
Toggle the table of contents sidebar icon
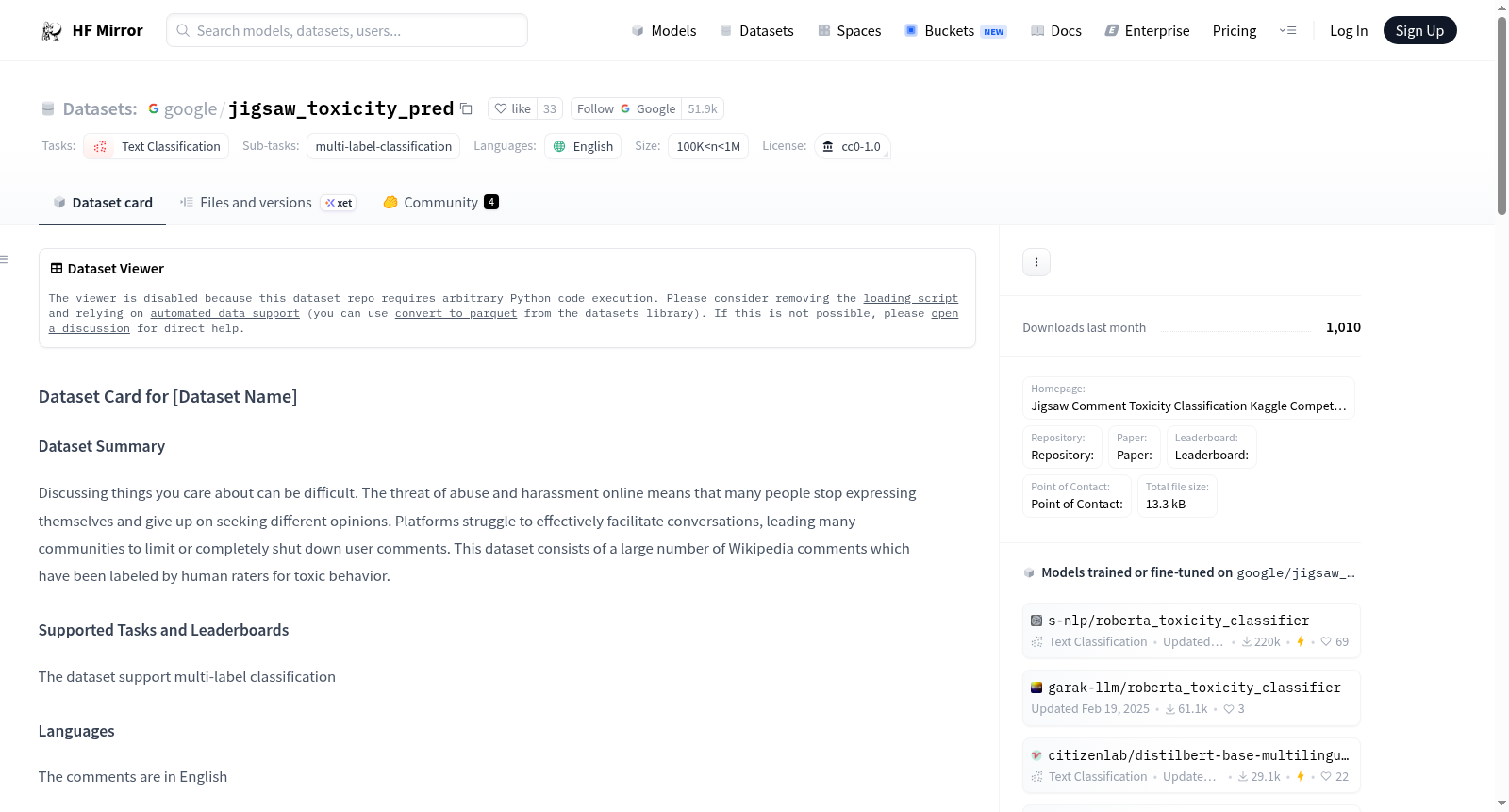pyautogui.click(x=5, y=259)
